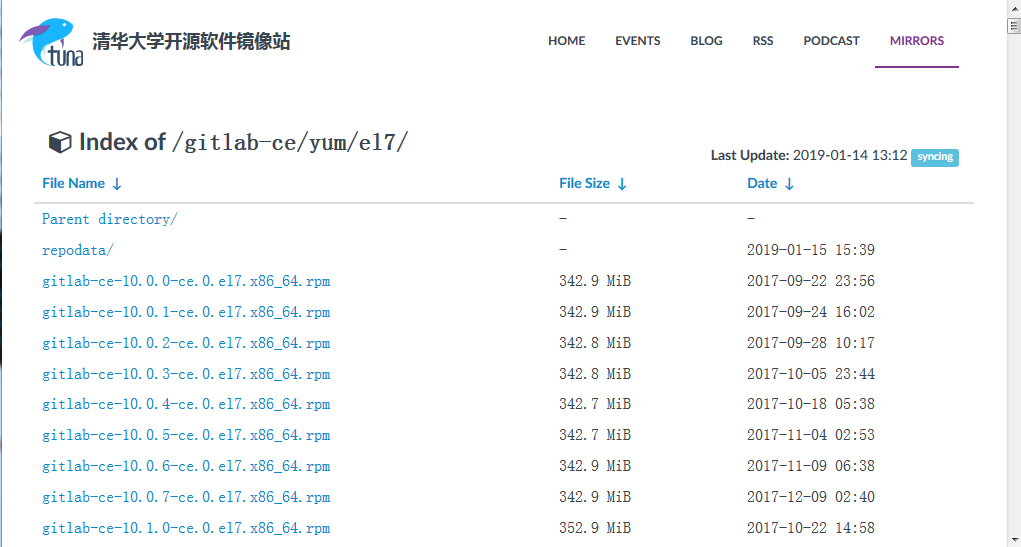
Task: Open the RSS navigation item
Action: coord(762,41)
